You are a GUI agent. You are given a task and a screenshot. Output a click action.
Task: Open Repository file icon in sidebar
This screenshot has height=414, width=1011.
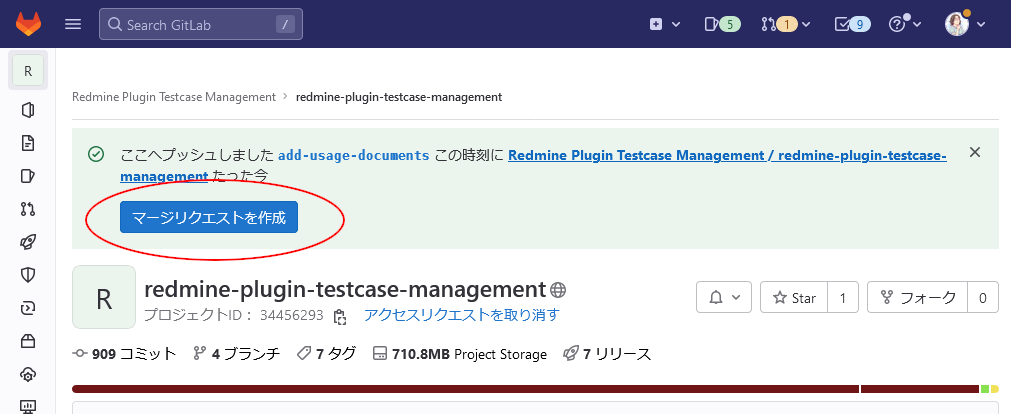coord(28,143)
